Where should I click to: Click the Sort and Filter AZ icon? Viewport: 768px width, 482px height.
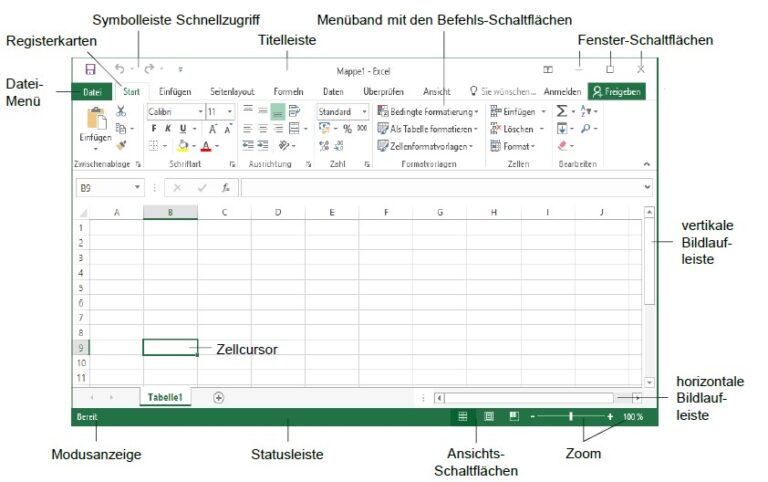click(x=586, y=111)
